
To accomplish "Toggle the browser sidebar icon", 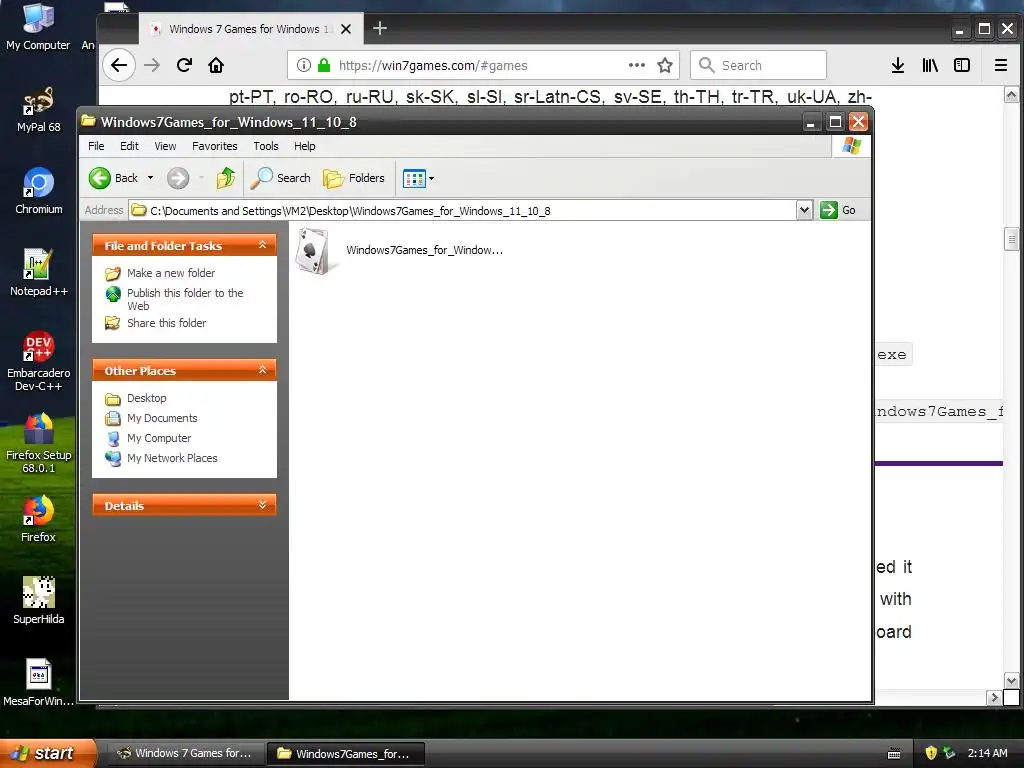I will click(962, 65).
